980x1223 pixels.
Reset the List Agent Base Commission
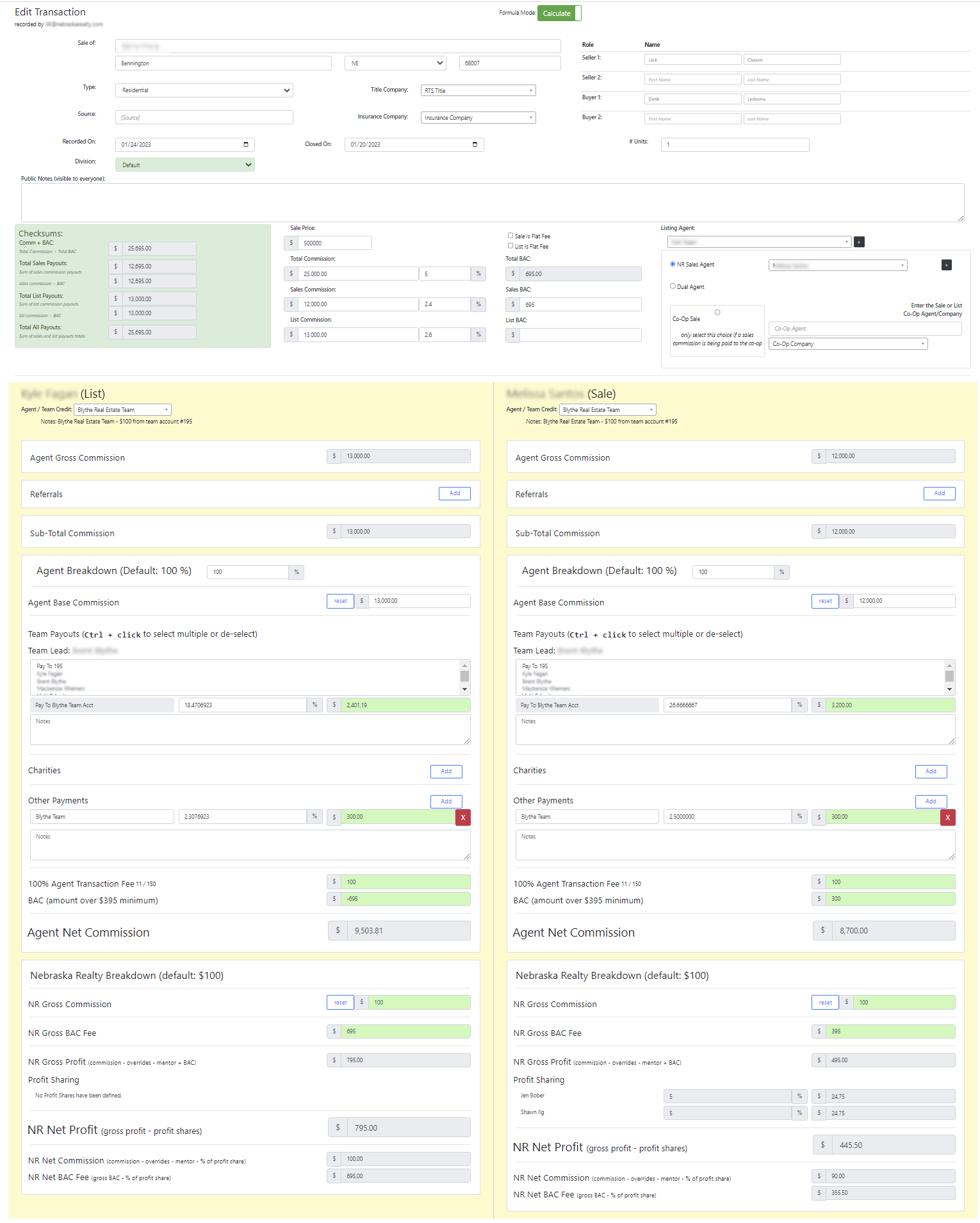[341, 602]
